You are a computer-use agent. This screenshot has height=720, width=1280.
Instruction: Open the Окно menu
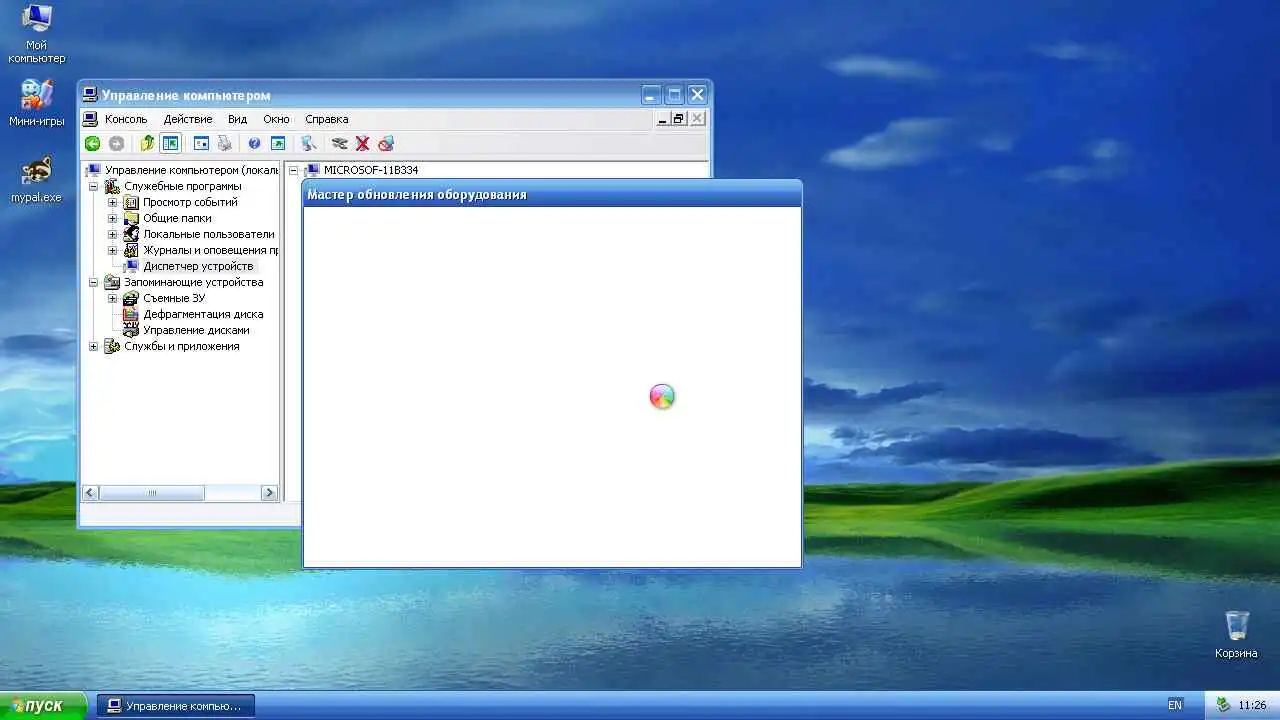pos(276,119)
